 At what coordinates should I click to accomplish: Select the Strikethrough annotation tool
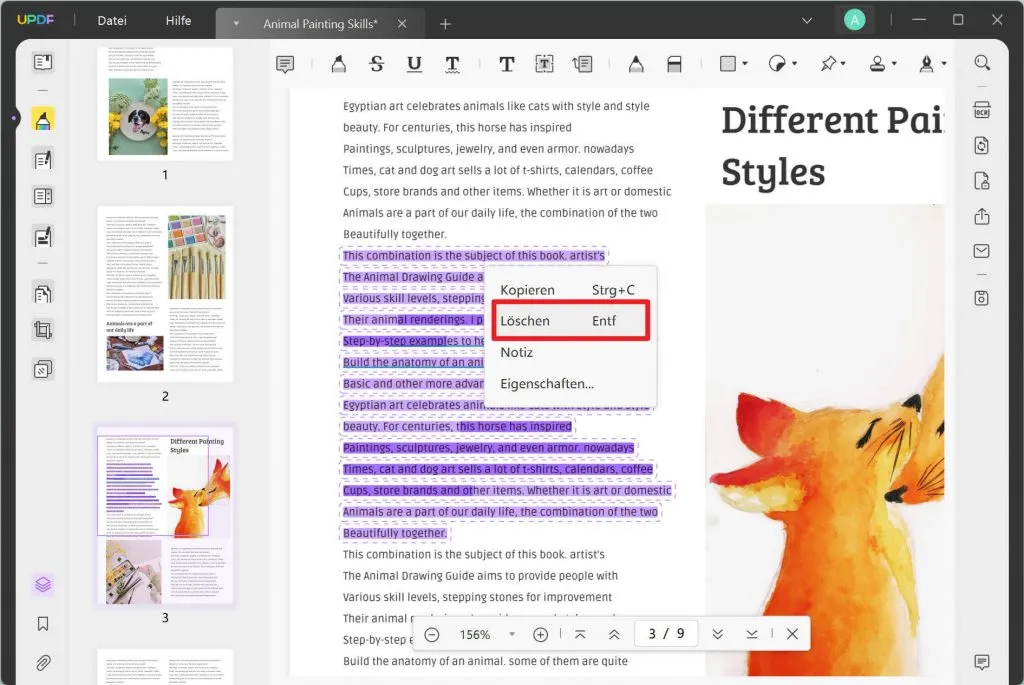pyautogui.click(x=377, y=63)
